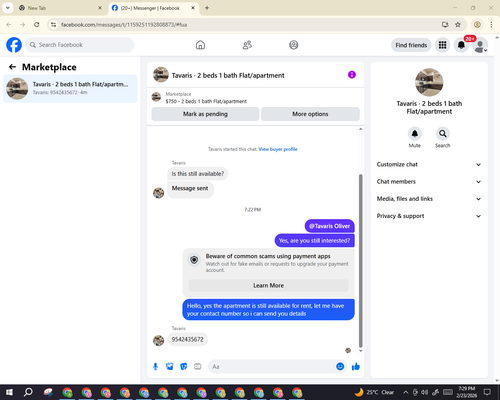Open Chrome tab search dropdown
This screenshot has height=400, width=500.
[x=8, y=8]
